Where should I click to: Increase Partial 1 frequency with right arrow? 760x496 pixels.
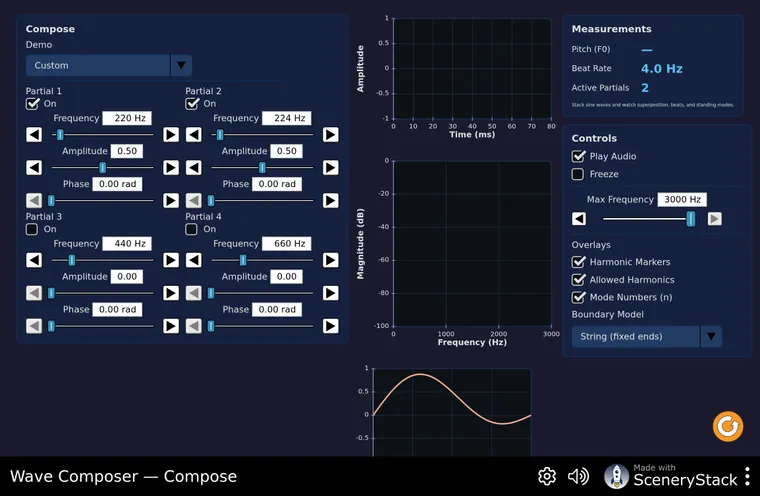[171, 135]
